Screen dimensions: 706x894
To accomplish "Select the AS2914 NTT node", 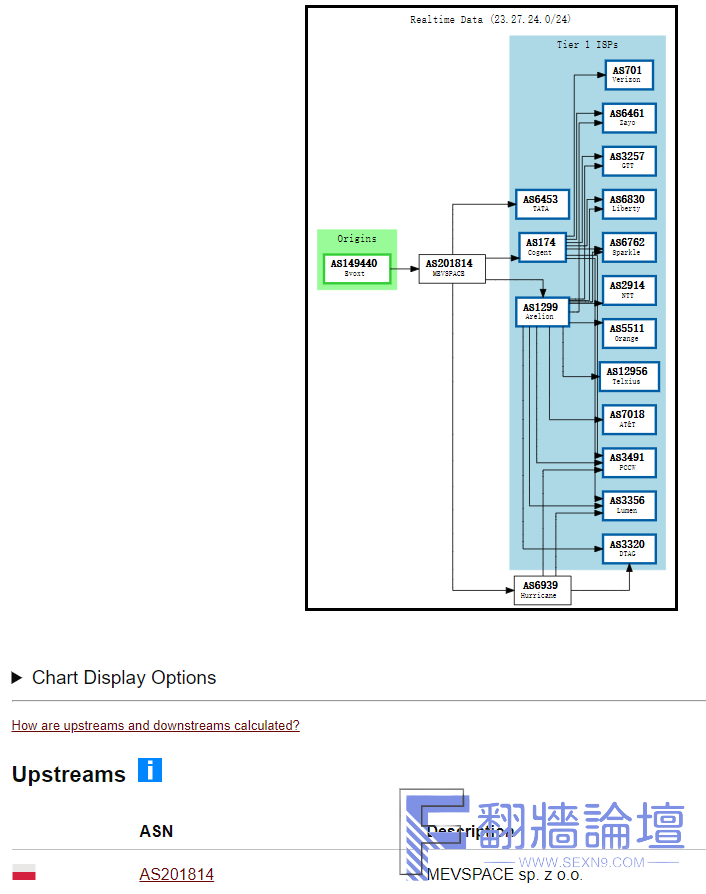I will coord(629,290).
